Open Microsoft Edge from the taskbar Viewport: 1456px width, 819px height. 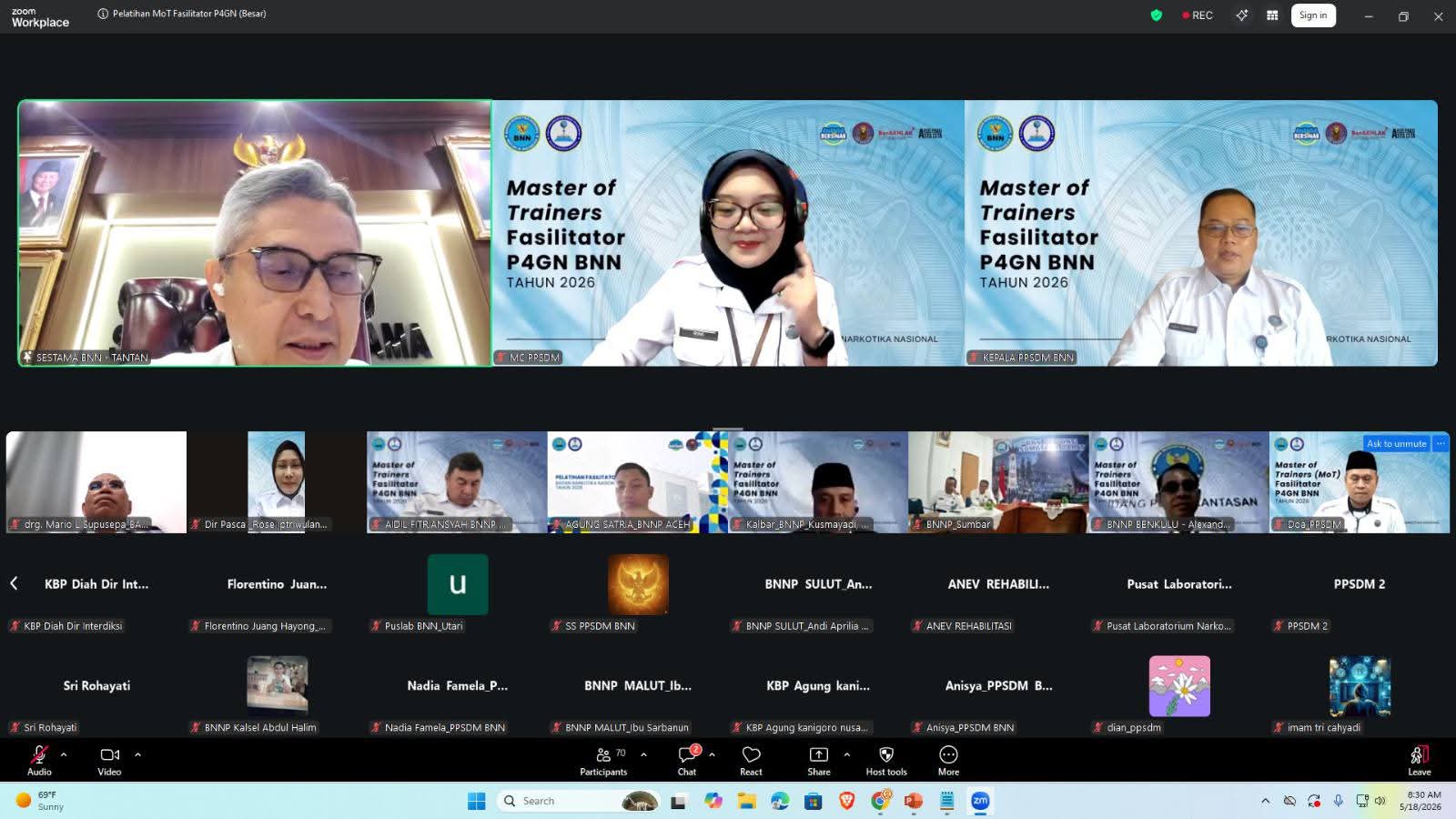click(780, 801)
